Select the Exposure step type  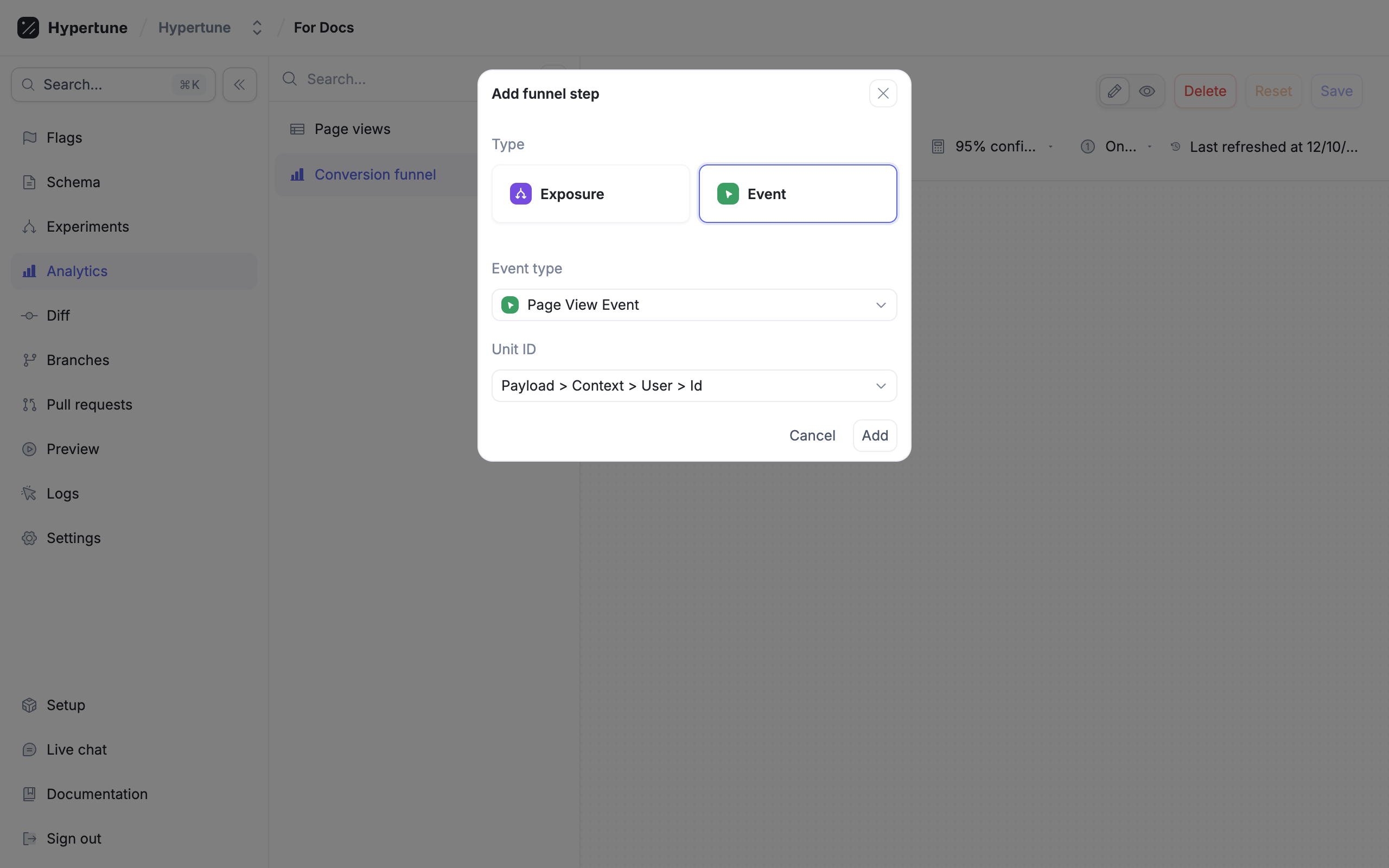(x=591, y=194)
